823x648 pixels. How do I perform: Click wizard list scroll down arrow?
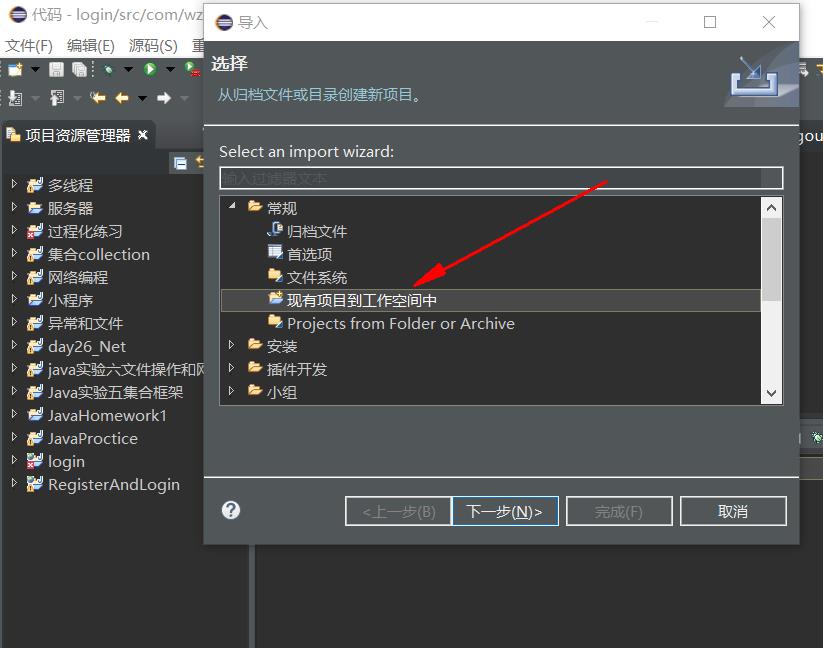(771, 394)
